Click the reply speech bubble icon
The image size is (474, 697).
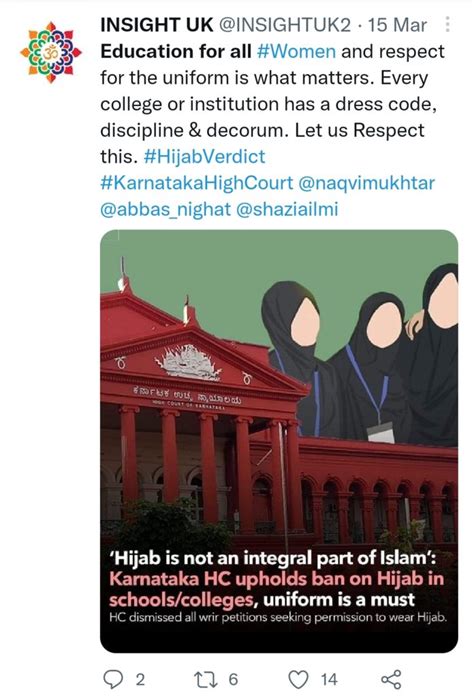(112, 679)
